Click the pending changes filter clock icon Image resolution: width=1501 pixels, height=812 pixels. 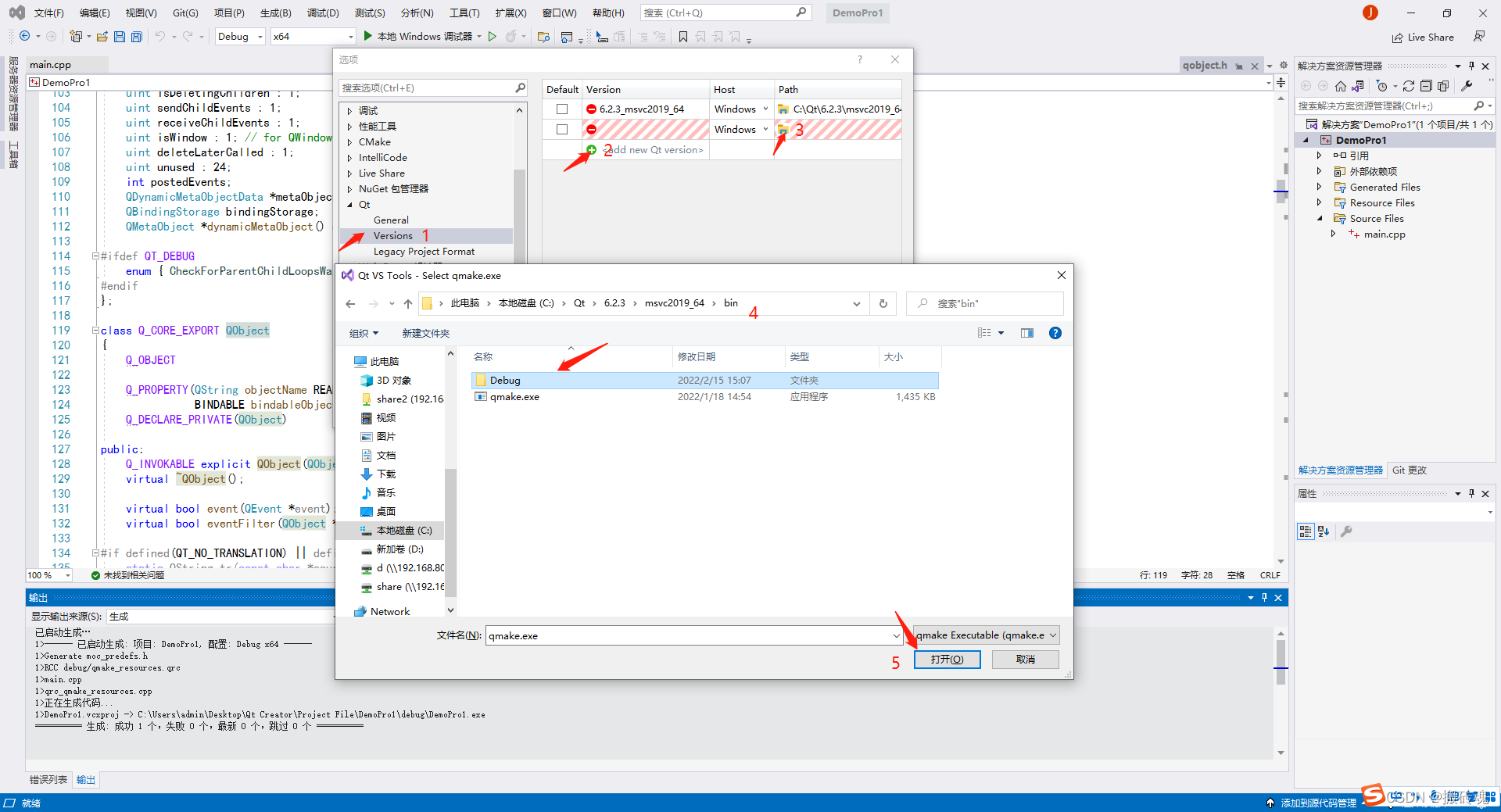(1382, 86)
